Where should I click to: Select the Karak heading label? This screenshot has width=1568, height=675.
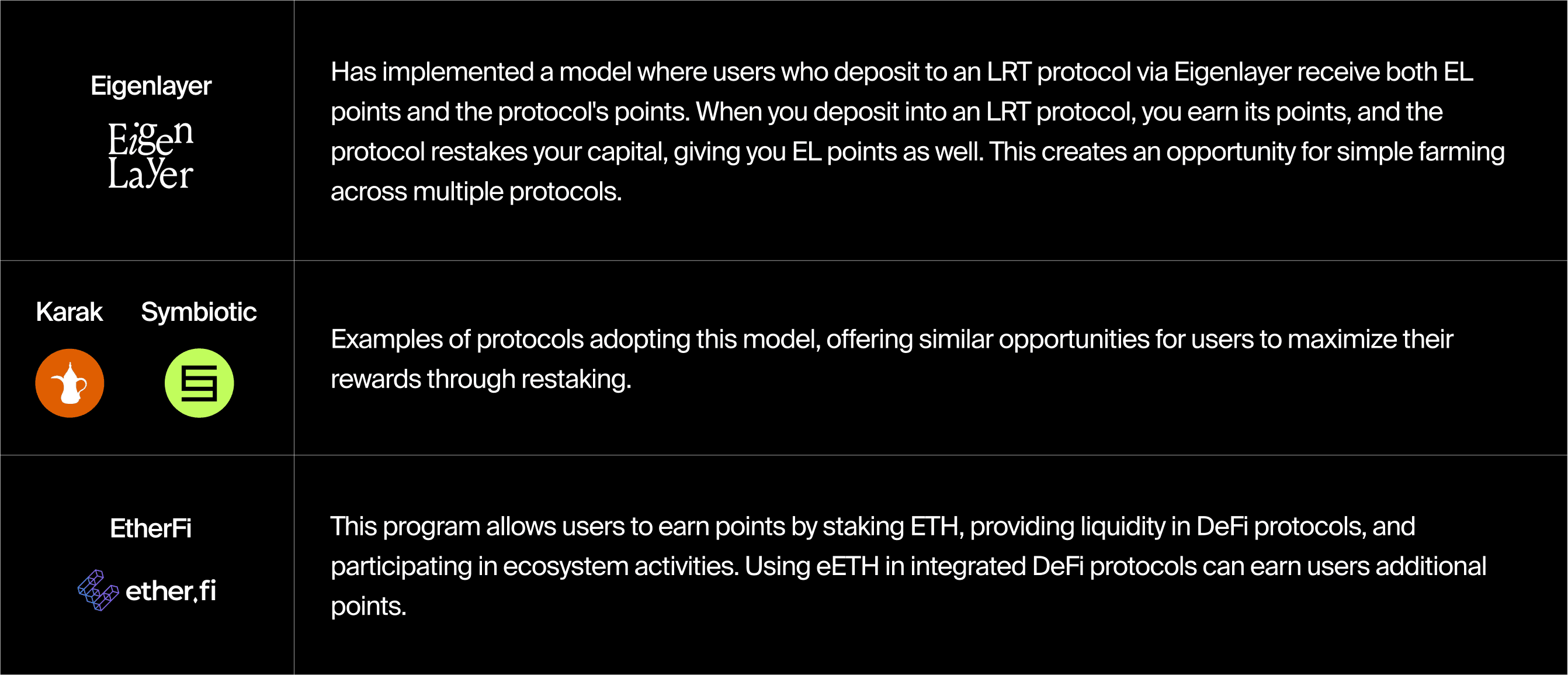[x=70, y=311]
